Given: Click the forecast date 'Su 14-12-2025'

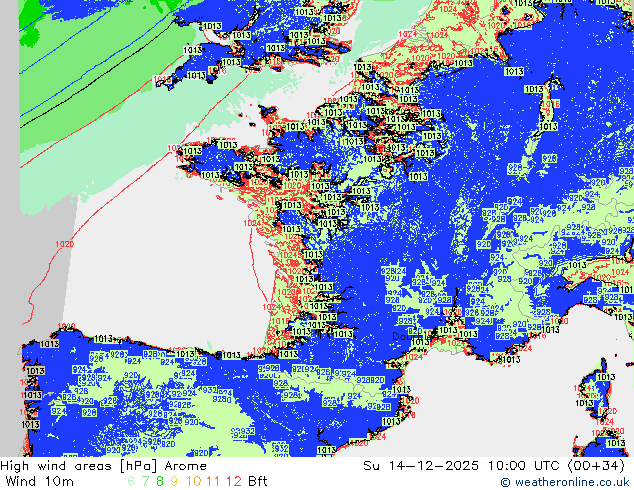Looking at the screenshot, I should (421, 466).
